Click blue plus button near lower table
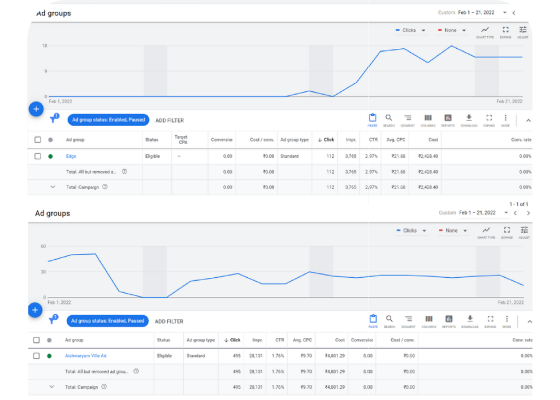The width and height of the screenshot is (560, 400). (x=35, y=310)
